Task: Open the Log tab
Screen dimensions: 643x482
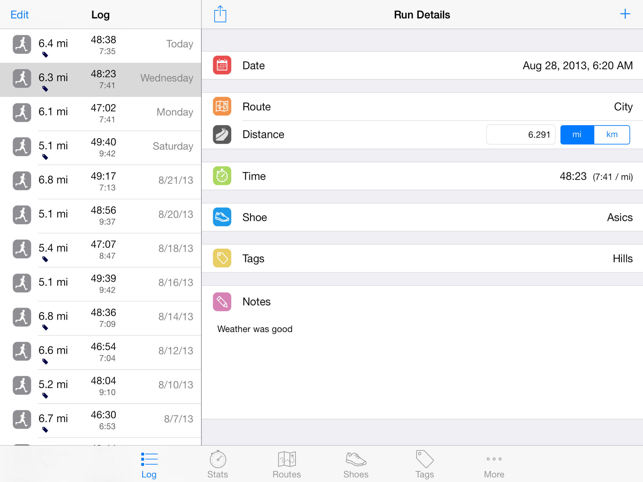Action: tap(149, 466)
